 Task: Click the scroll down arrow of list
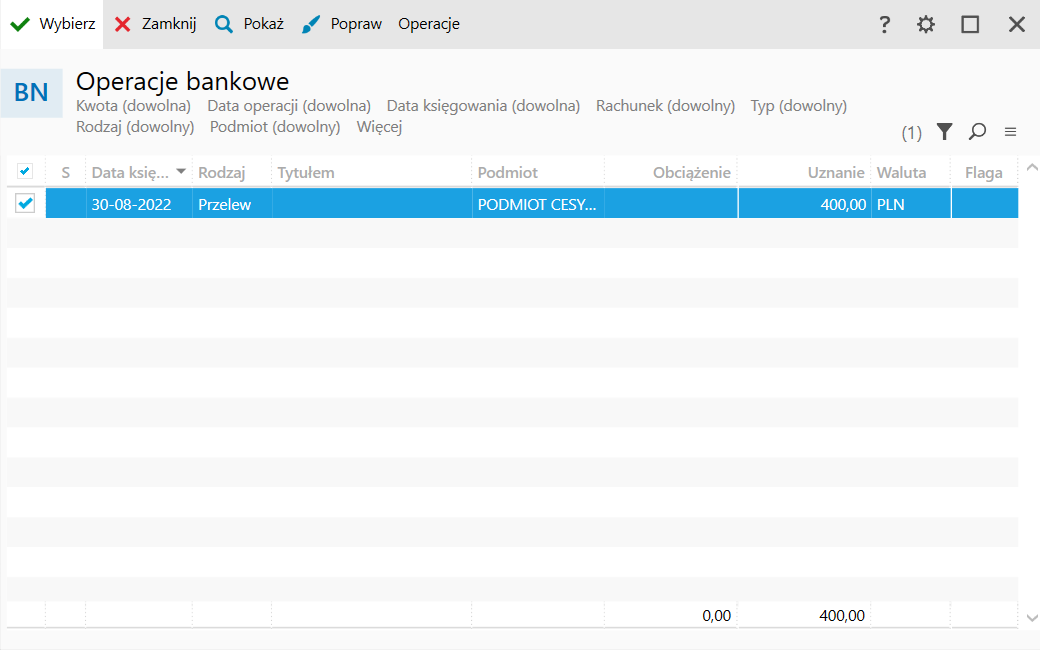[x=1031, y=618]
